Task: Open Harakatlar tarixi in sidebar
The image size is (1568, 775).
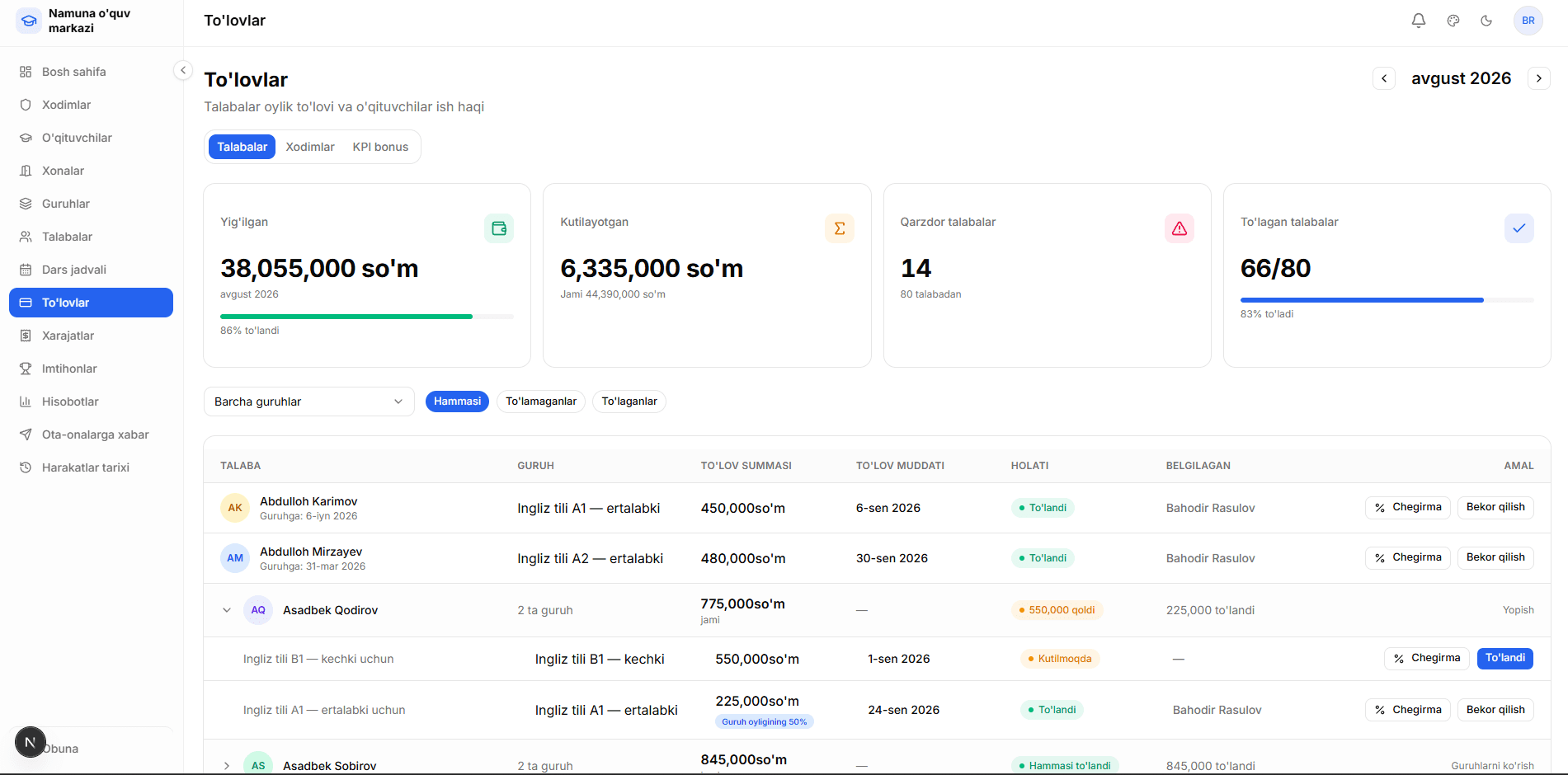Action: [91, 467]
